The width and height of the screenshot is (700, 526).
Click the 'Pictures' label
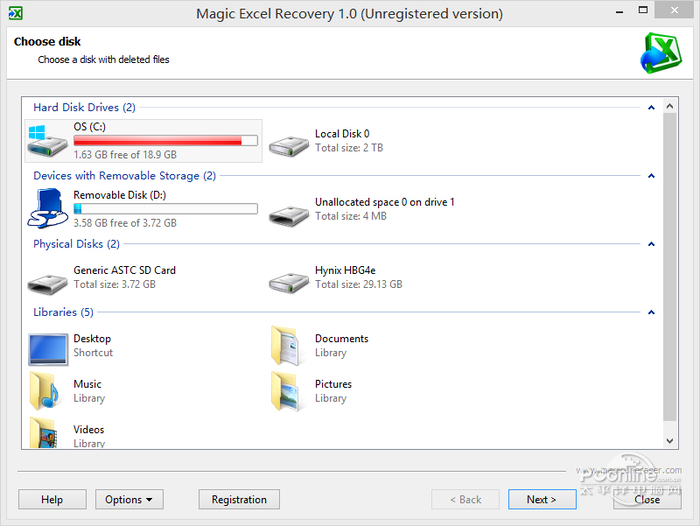click(333, 384)
